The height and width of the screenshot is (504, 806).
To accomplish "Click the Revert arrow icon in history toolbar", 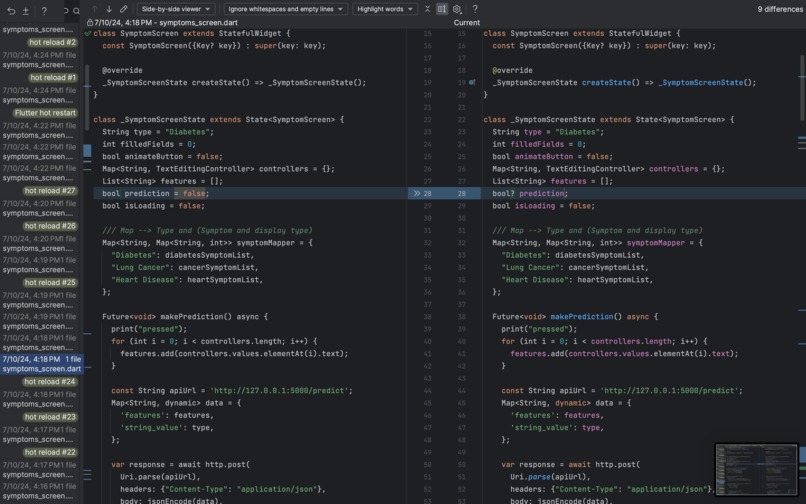I will [x=11, y=10].
